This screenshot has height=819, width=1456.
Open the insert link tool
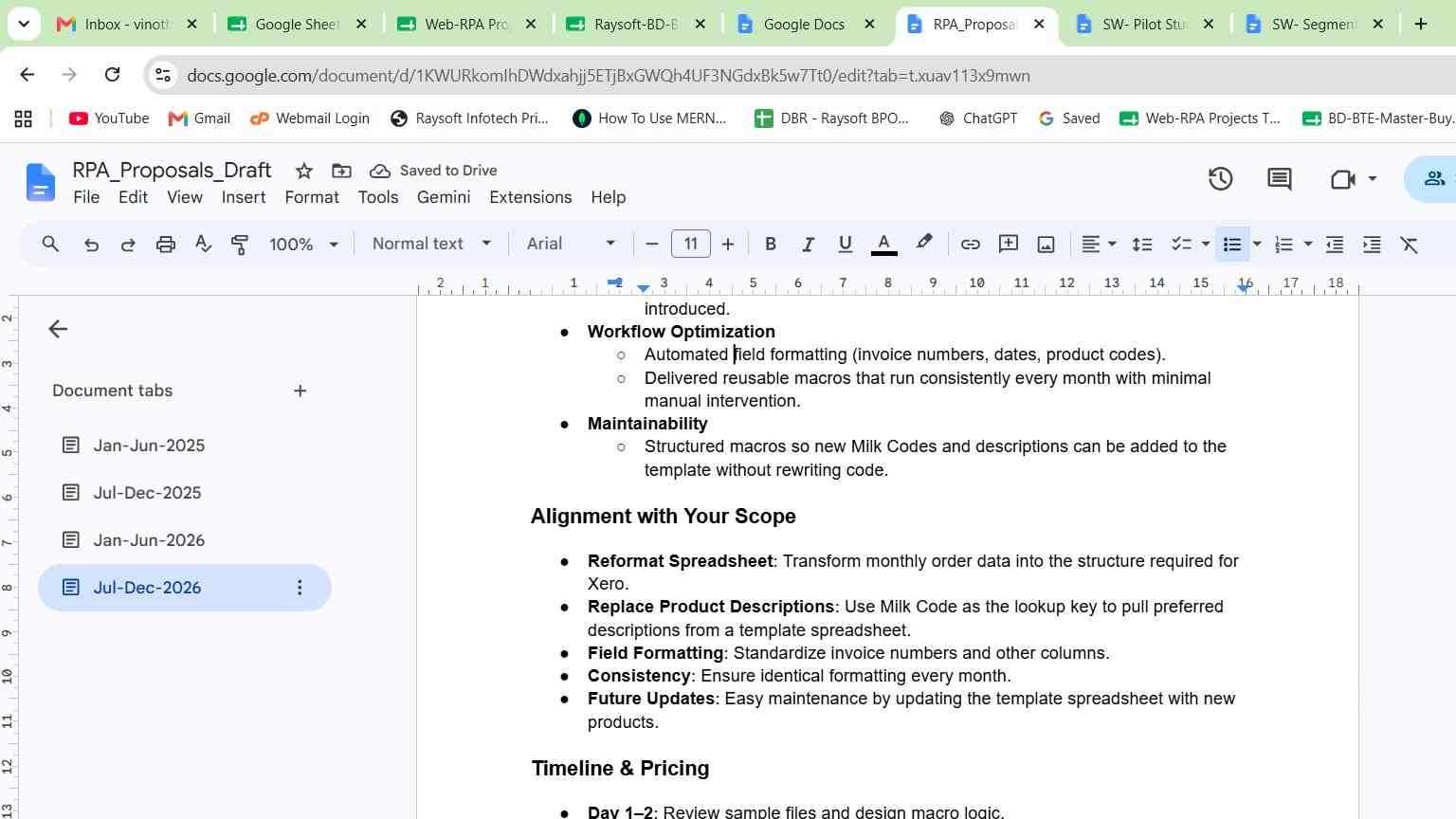pyautogui.click(x=970, y=245)
